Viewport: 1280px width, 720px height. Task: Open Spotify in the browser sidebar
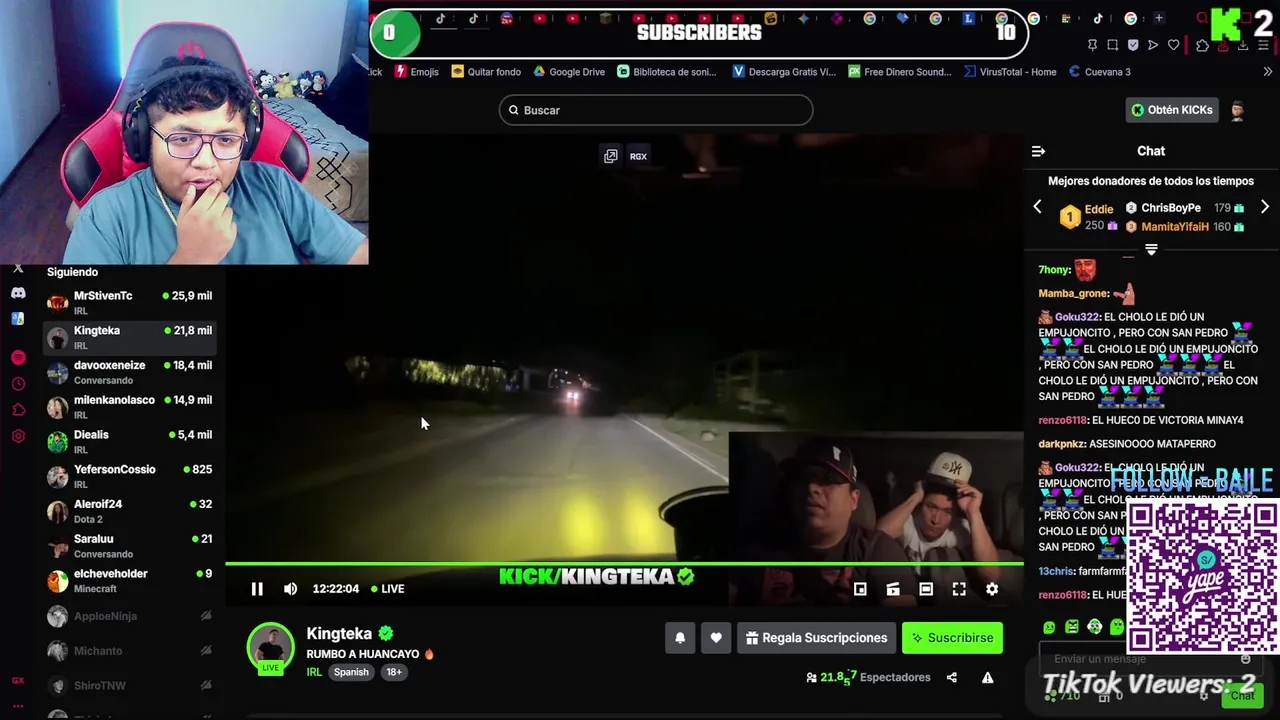18,358
